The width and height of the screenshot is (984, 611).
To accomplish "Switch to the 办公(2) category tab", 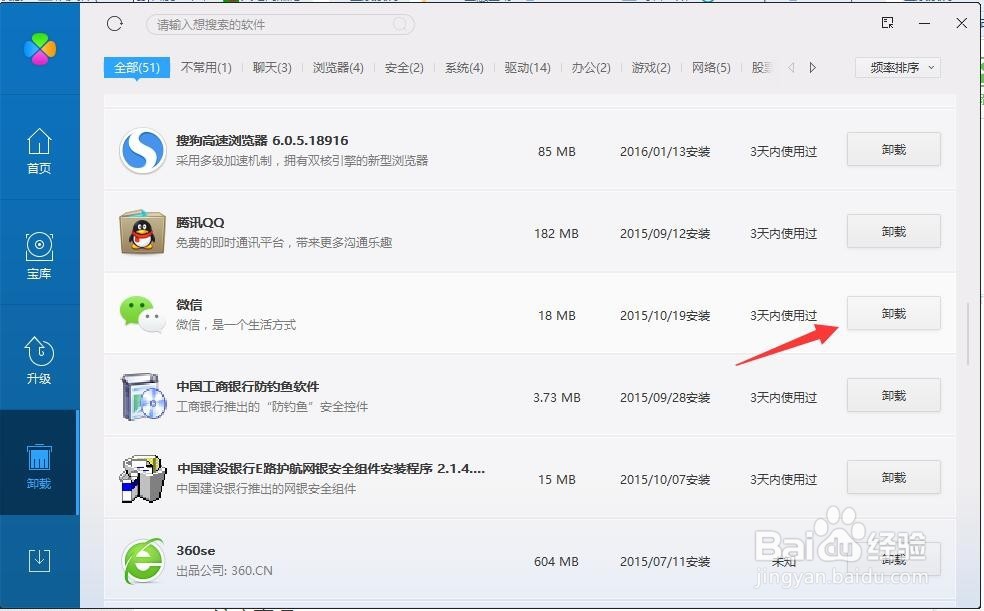I will tap(591, 68).
